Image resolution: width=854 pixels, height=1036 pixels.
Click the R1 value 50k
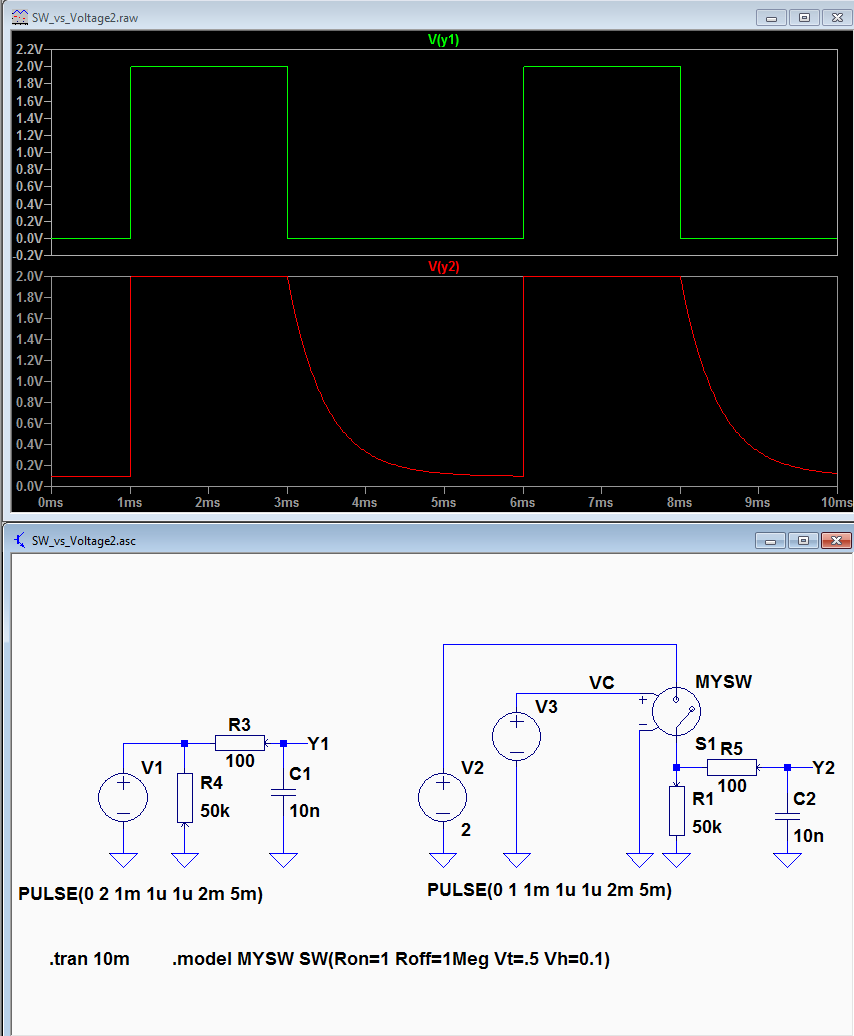707,827
